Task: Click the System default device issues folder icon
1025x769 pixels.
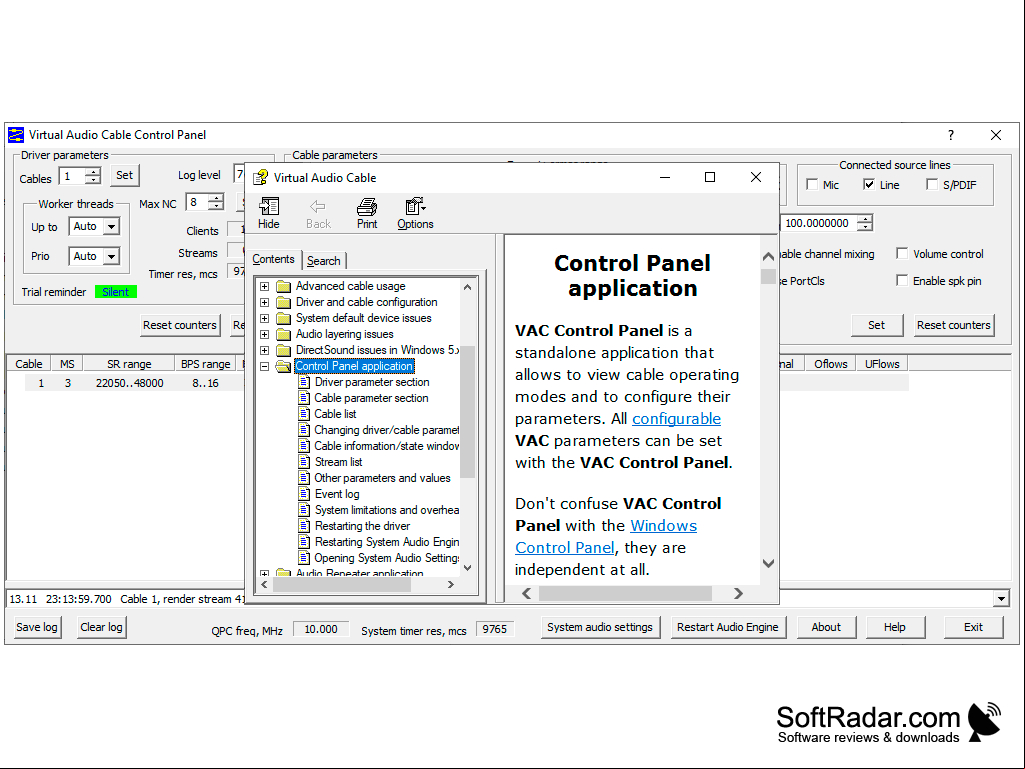Action: point(283,318)
